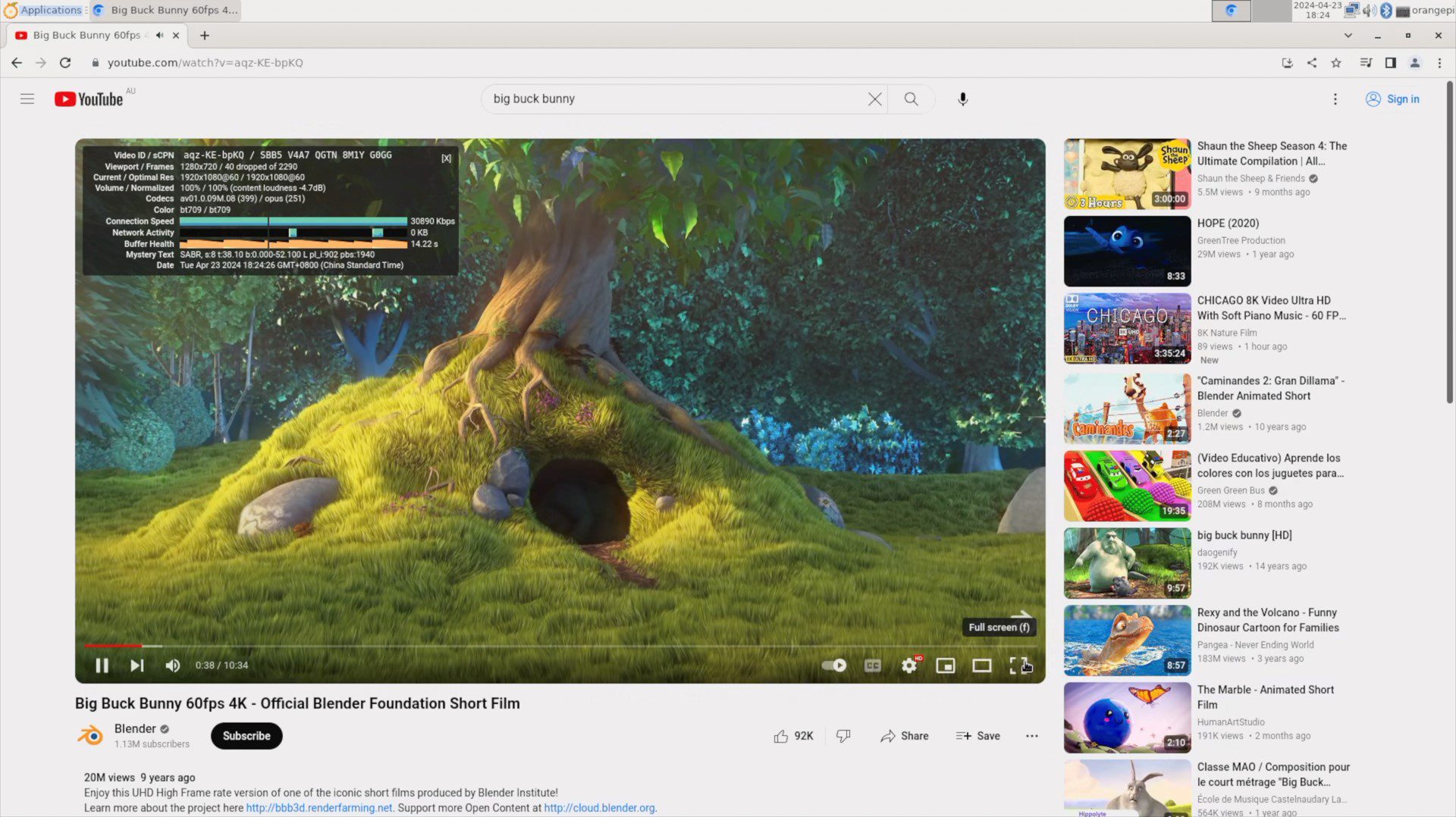The image size is (1456, 817).
Task: Open the bbb3d.renderfarming.net link
Action: point(319,808)
